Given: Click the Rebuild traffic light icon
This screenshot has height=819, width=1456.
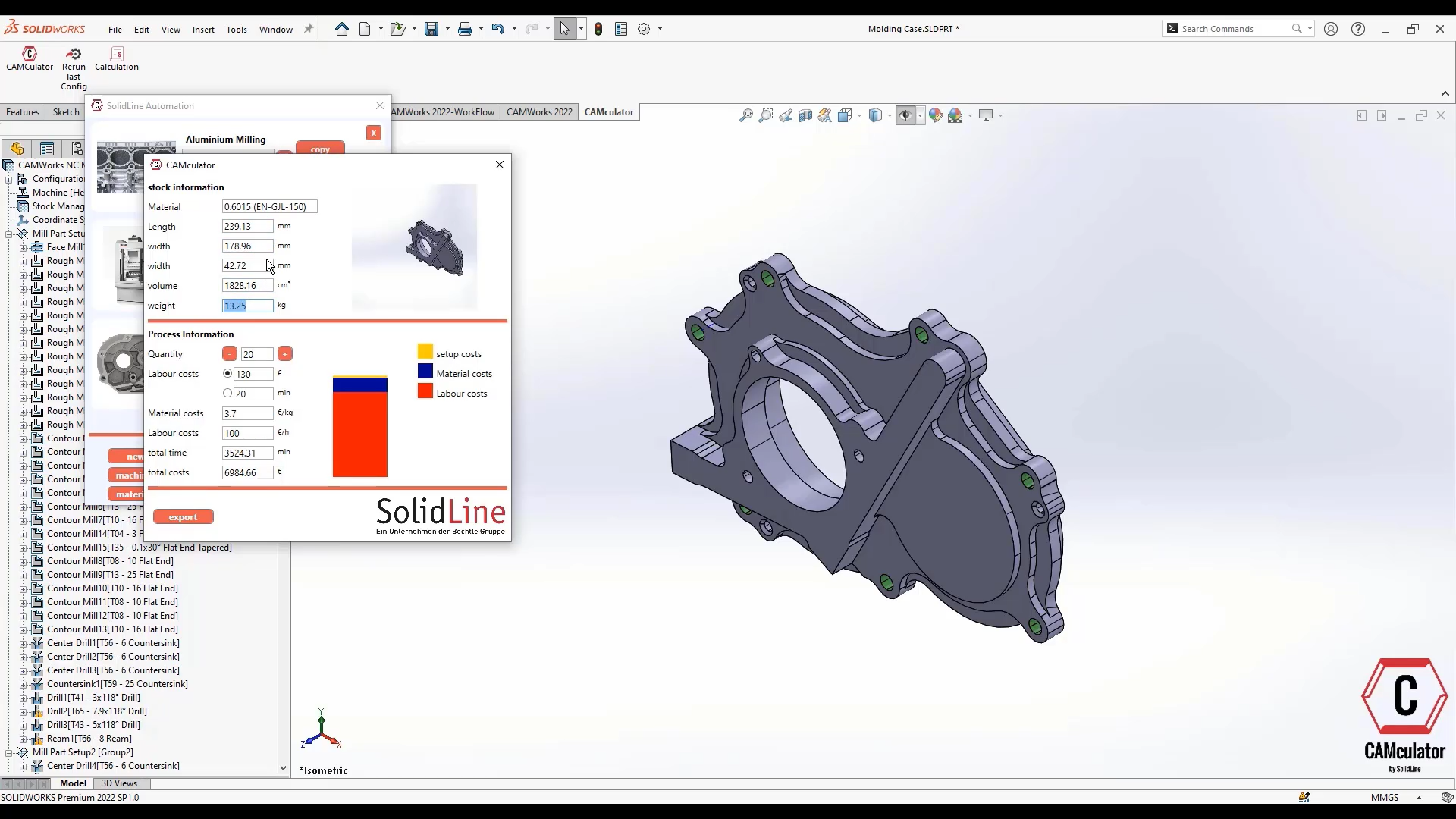Looking at the screenshot, I should [x=598, y=29].
